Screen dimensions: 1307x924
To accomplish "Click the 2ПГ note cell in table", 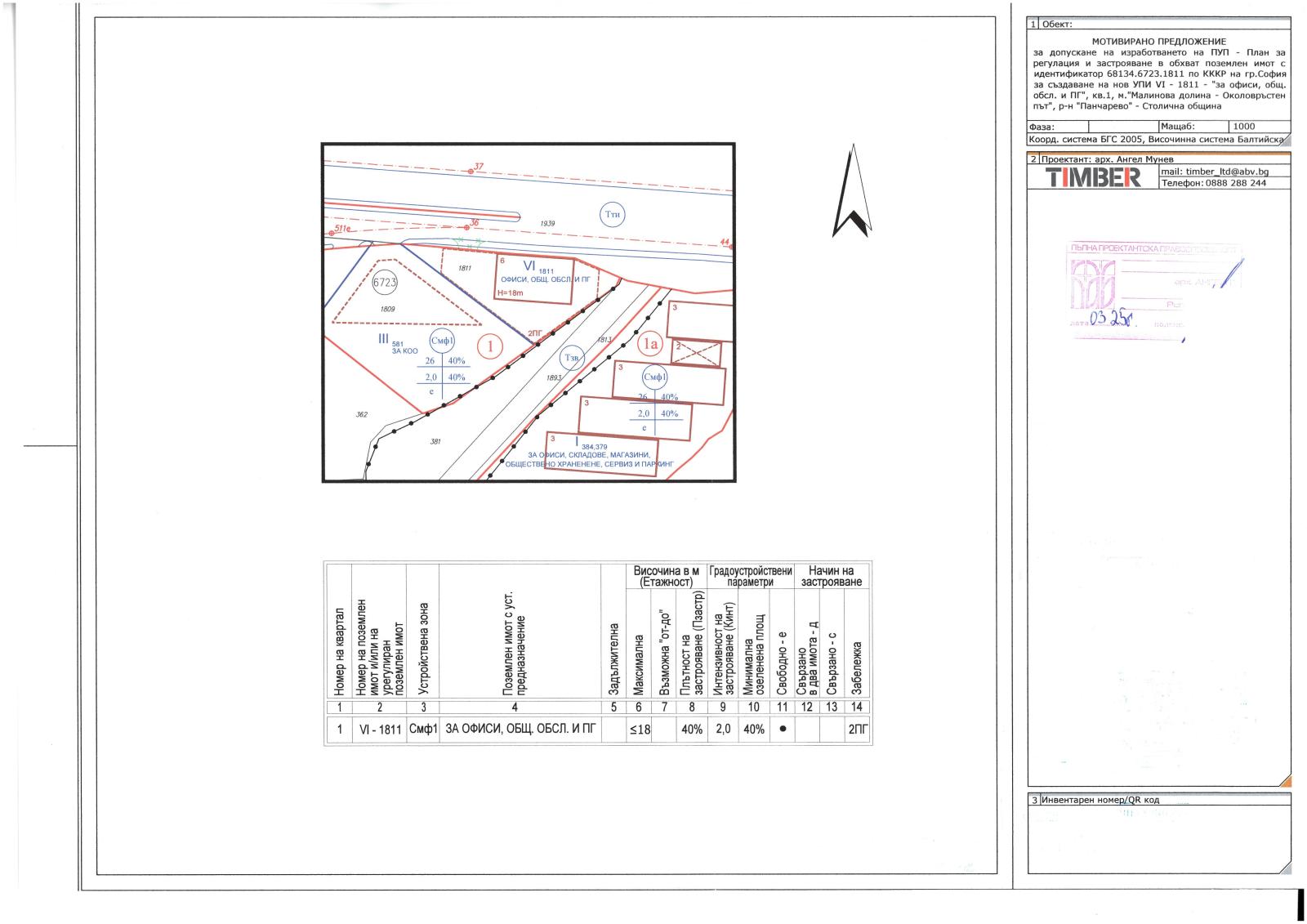I will [857, 730].
